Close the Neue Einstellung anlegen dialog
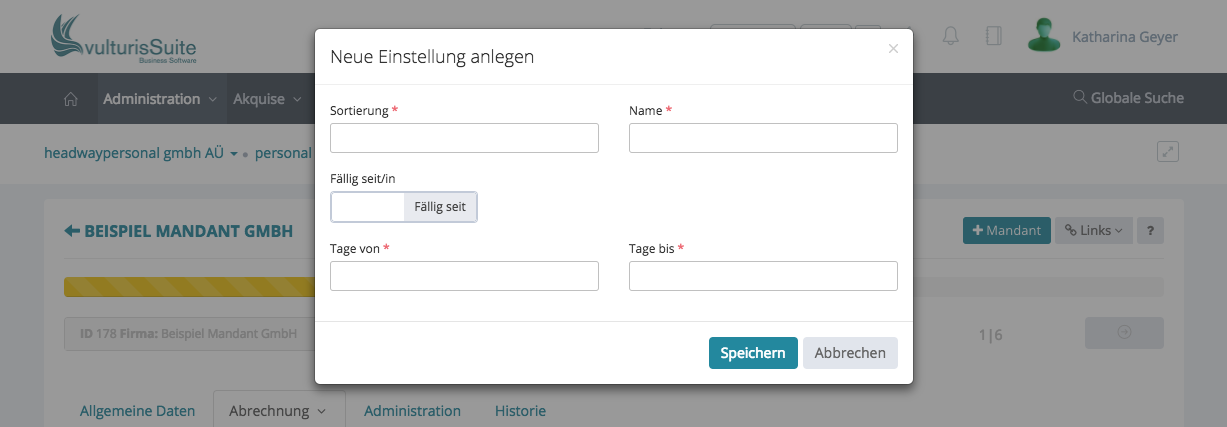Viewport: 1227px width, 427px height. pyautogui.click(x=893, y=48)
